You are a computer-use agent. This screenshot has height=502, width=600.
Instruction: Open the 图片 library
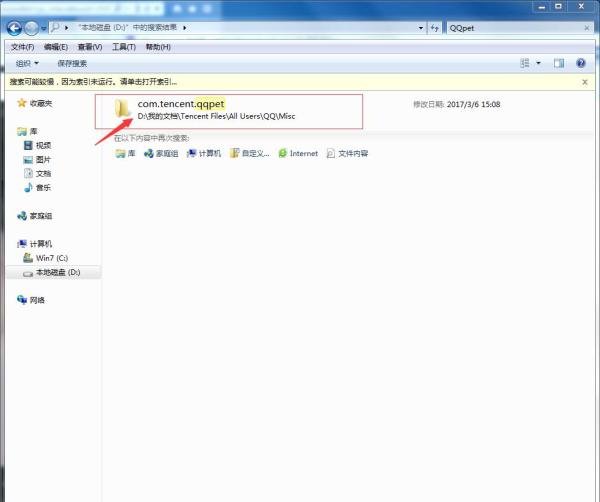[43, 160]
